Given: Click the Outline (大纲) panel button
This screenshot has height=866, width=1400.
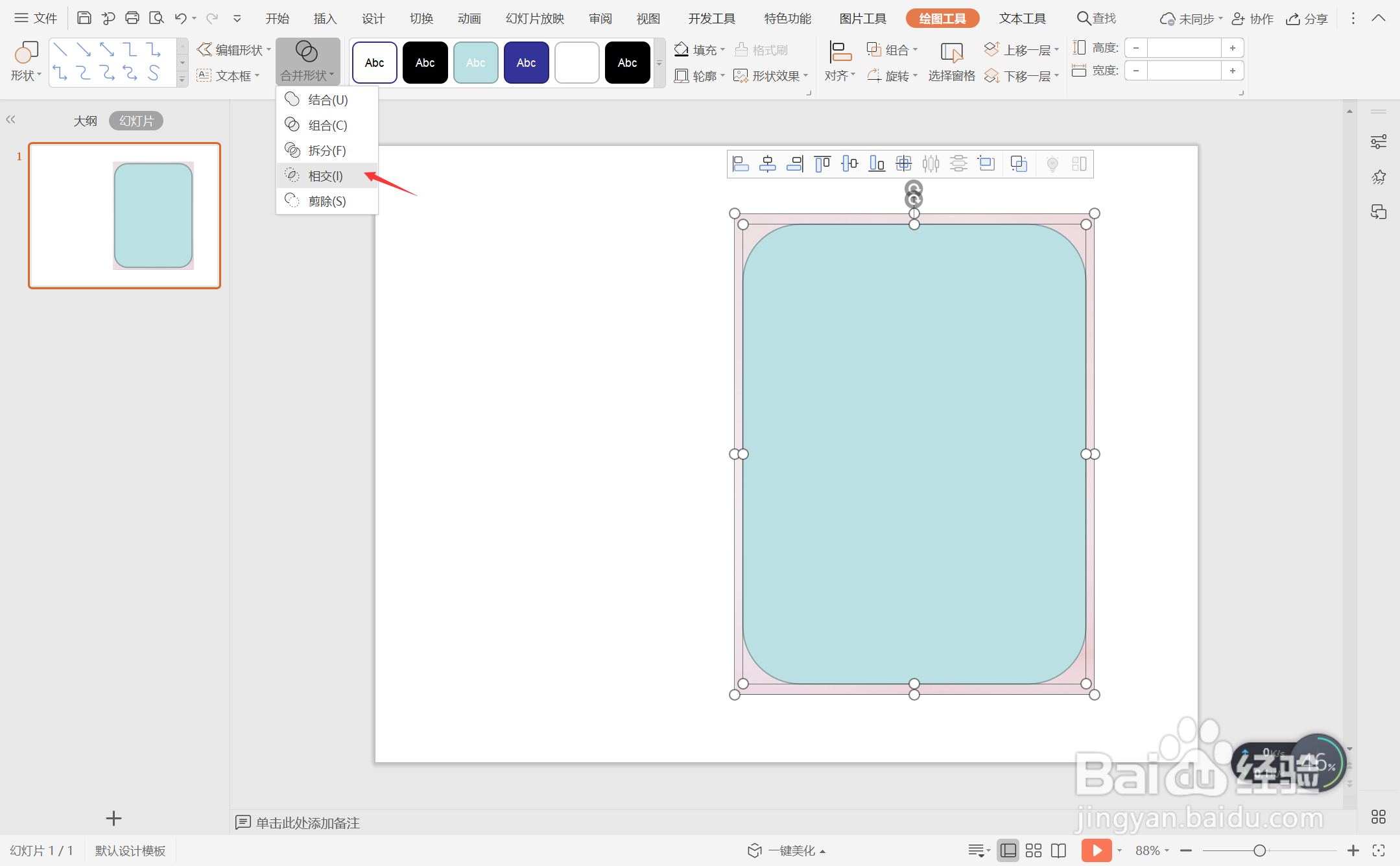Looking at the screenshot, I should pos(85,121).
